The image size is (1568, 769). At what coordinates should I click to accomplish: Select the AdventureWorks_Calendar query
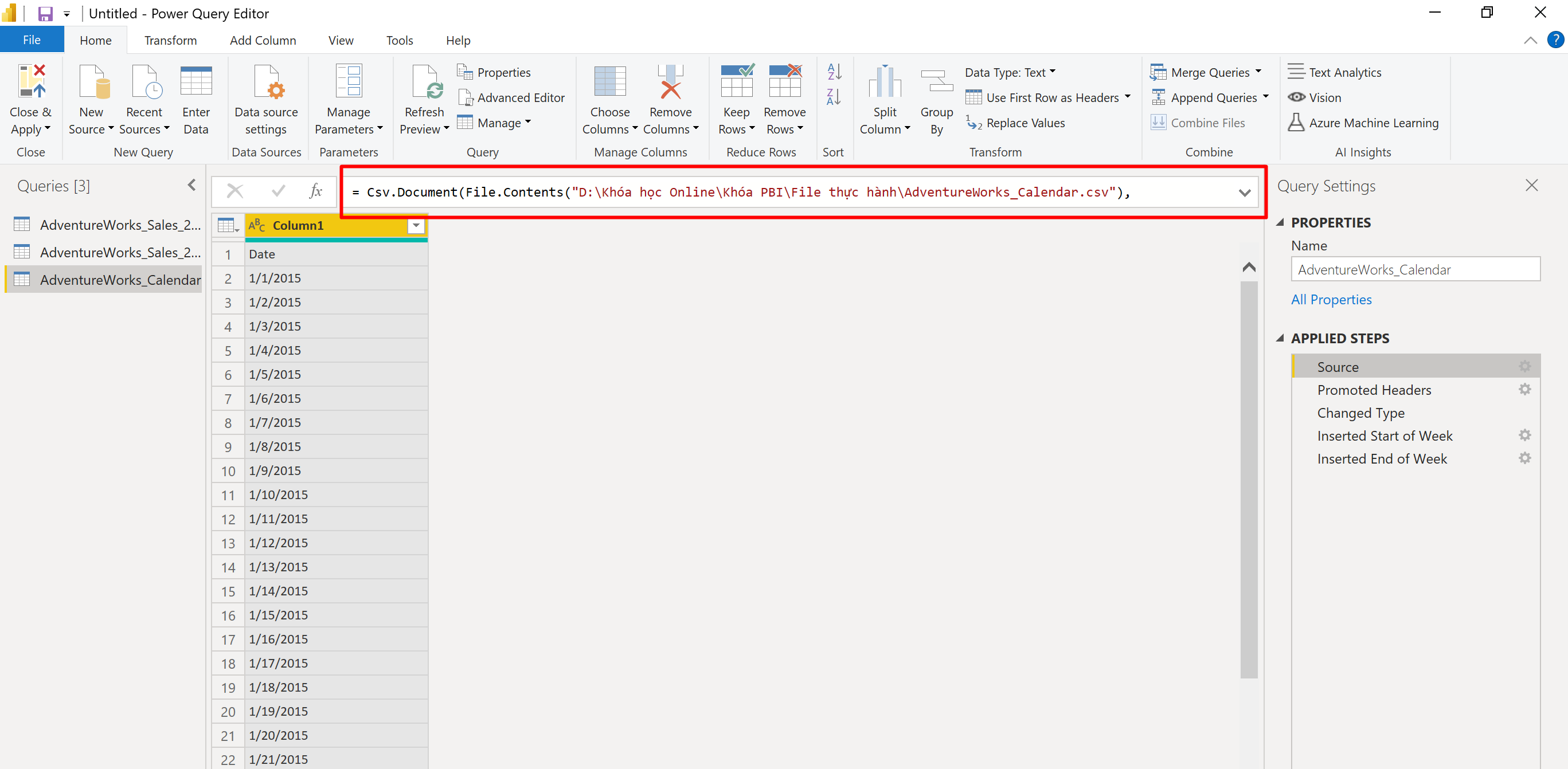point(103,279)
